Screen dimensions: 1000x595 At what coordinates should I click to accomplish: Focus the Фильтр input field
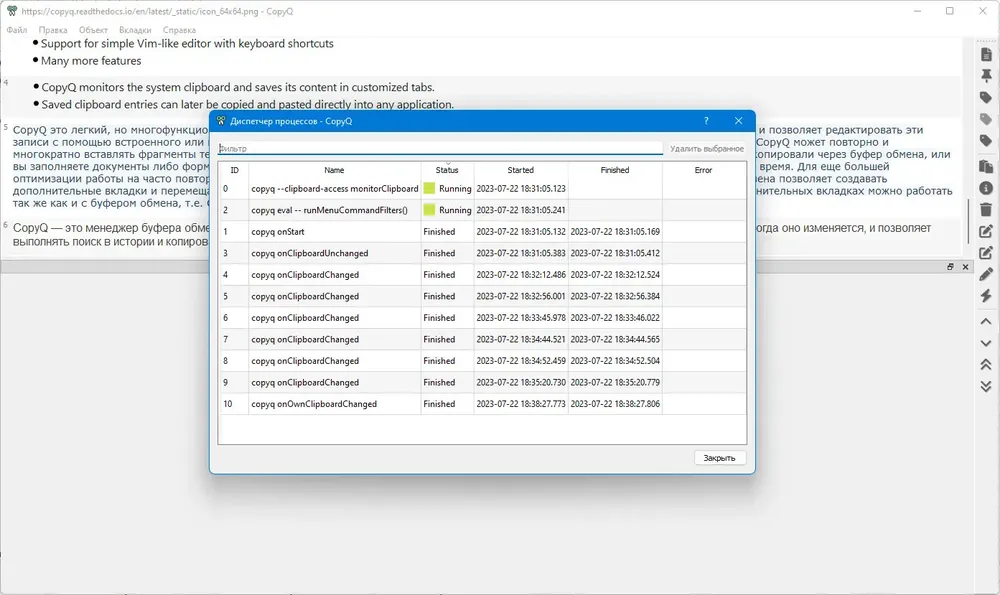[440, 149]
